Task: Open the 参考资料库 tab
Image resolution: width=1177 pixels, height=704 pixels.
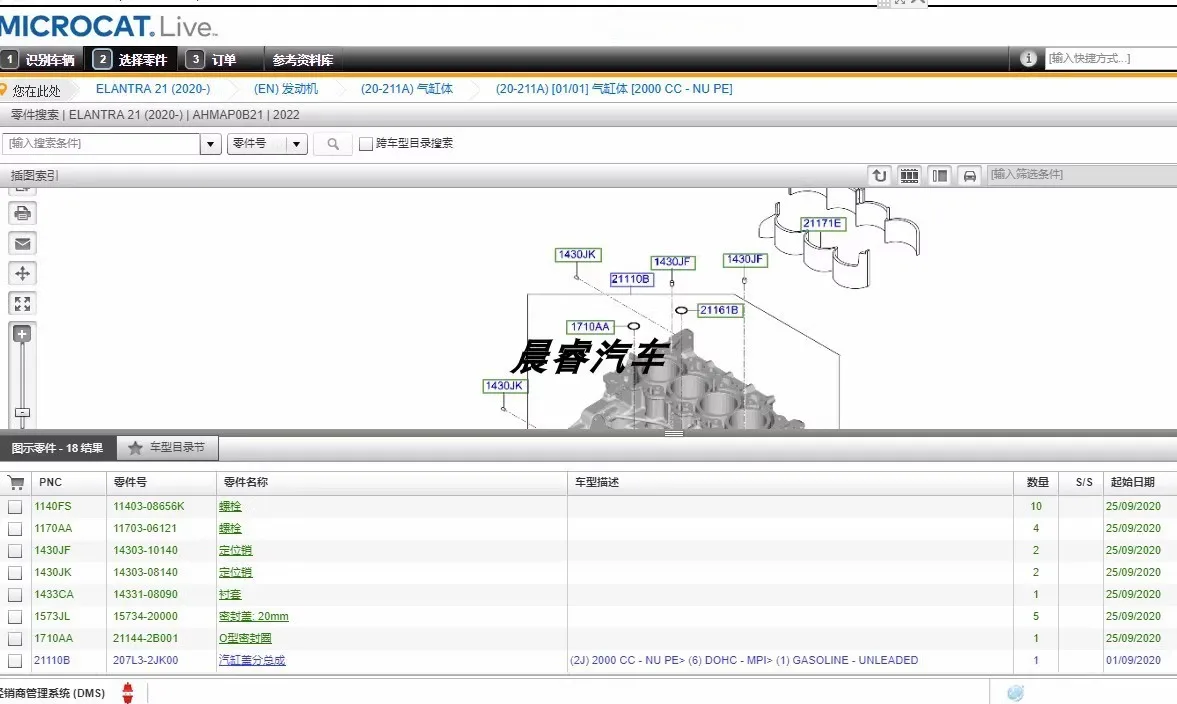Action: point(303,59)
